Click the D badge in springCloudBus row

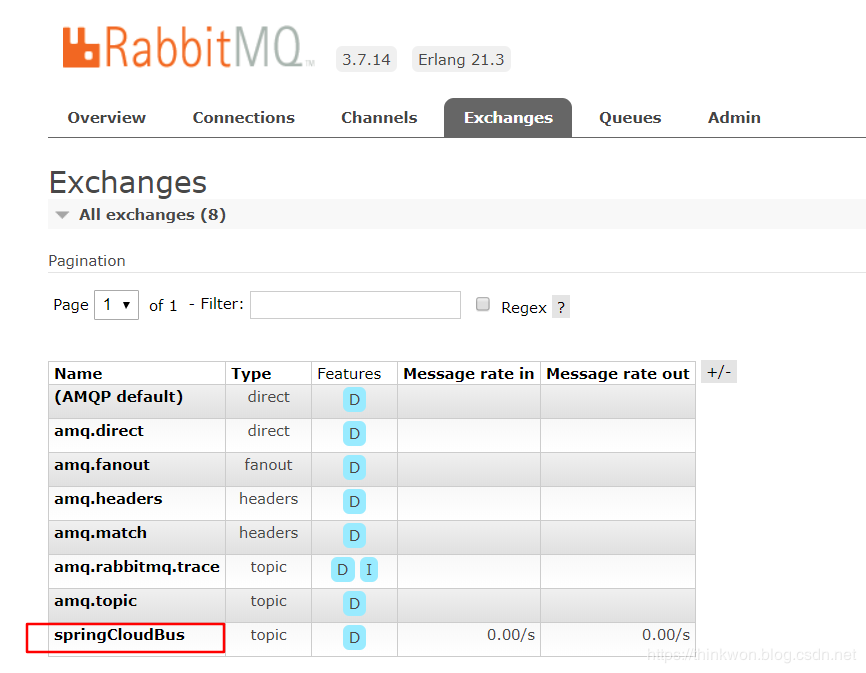354,638
